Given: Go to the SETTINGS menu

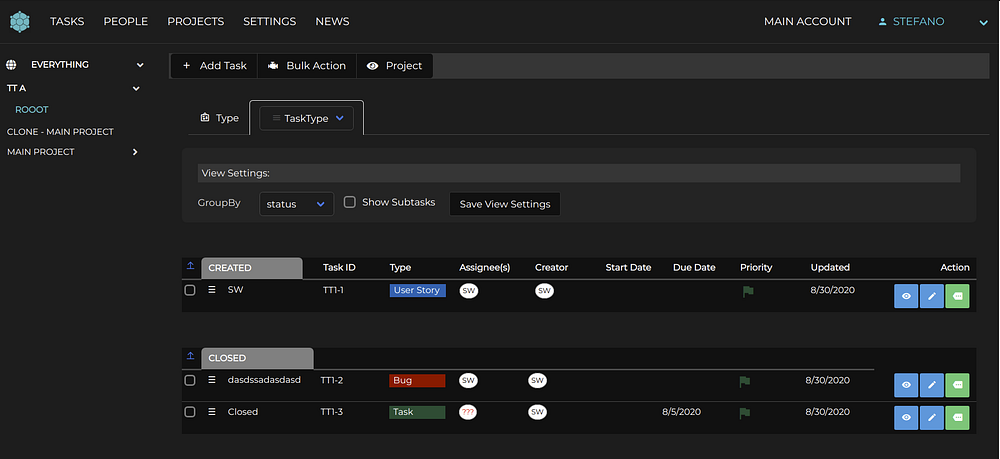Looking at the screenshot, I should click(269, 21).
